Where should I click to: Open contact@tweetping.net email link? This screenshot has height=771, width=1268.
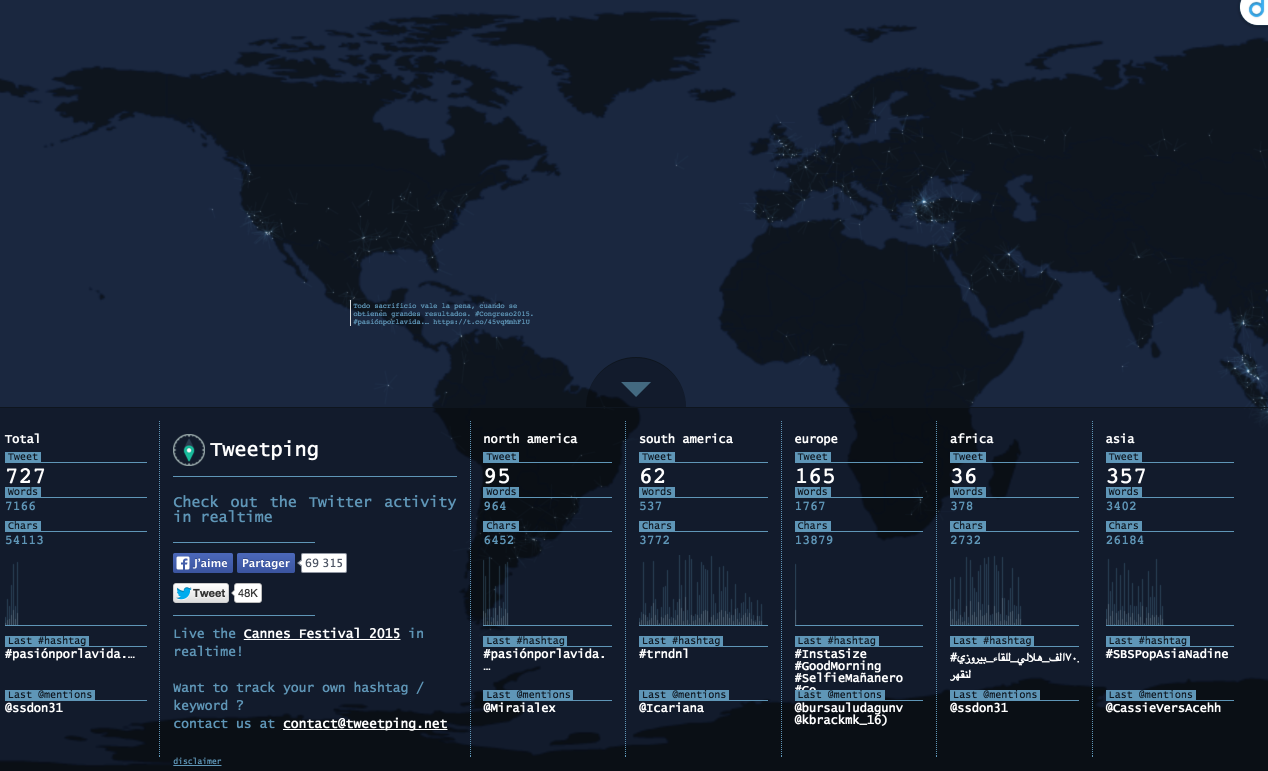tap(365, 723)
